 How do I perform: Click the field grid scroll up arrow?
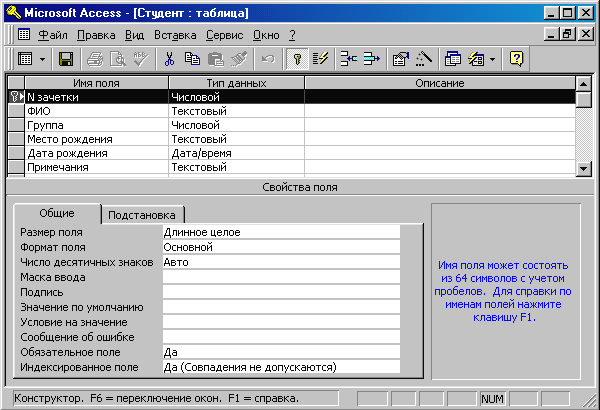tap(584, 83)
